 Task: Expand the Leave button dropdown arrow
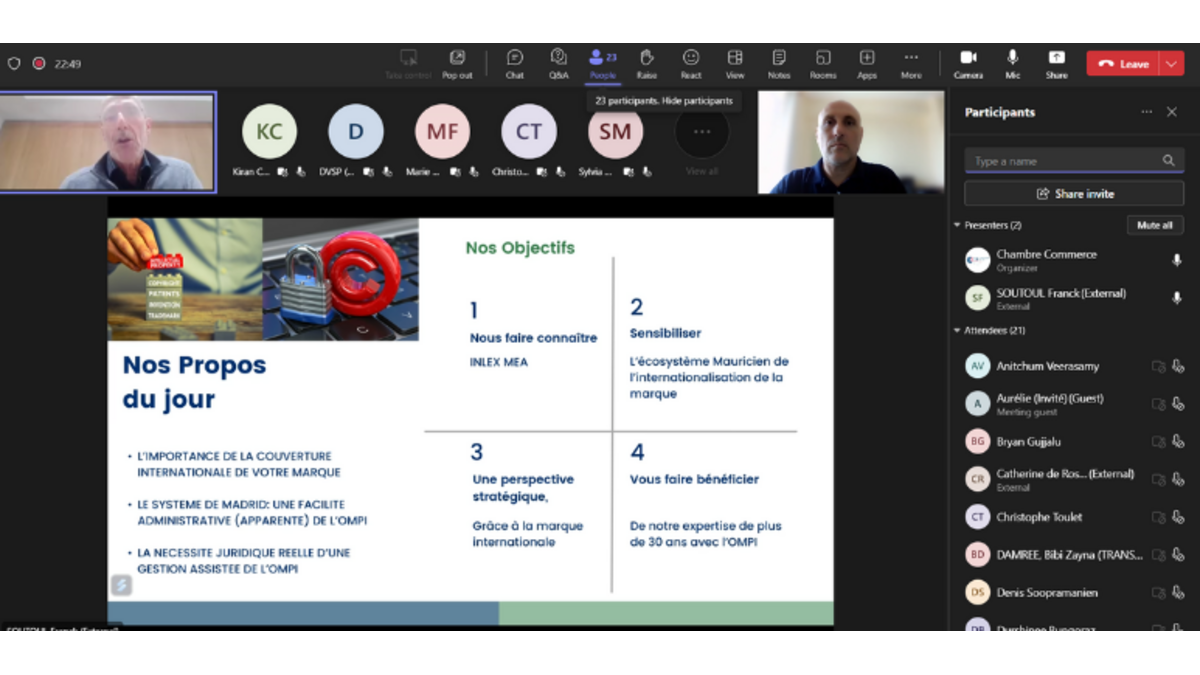point(1171,64)
